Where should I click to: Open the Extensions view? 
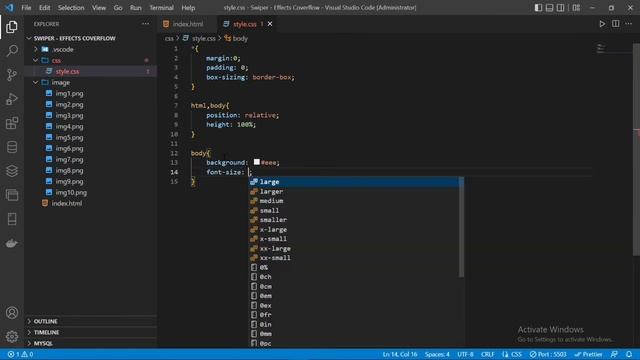tap(12, 123)
